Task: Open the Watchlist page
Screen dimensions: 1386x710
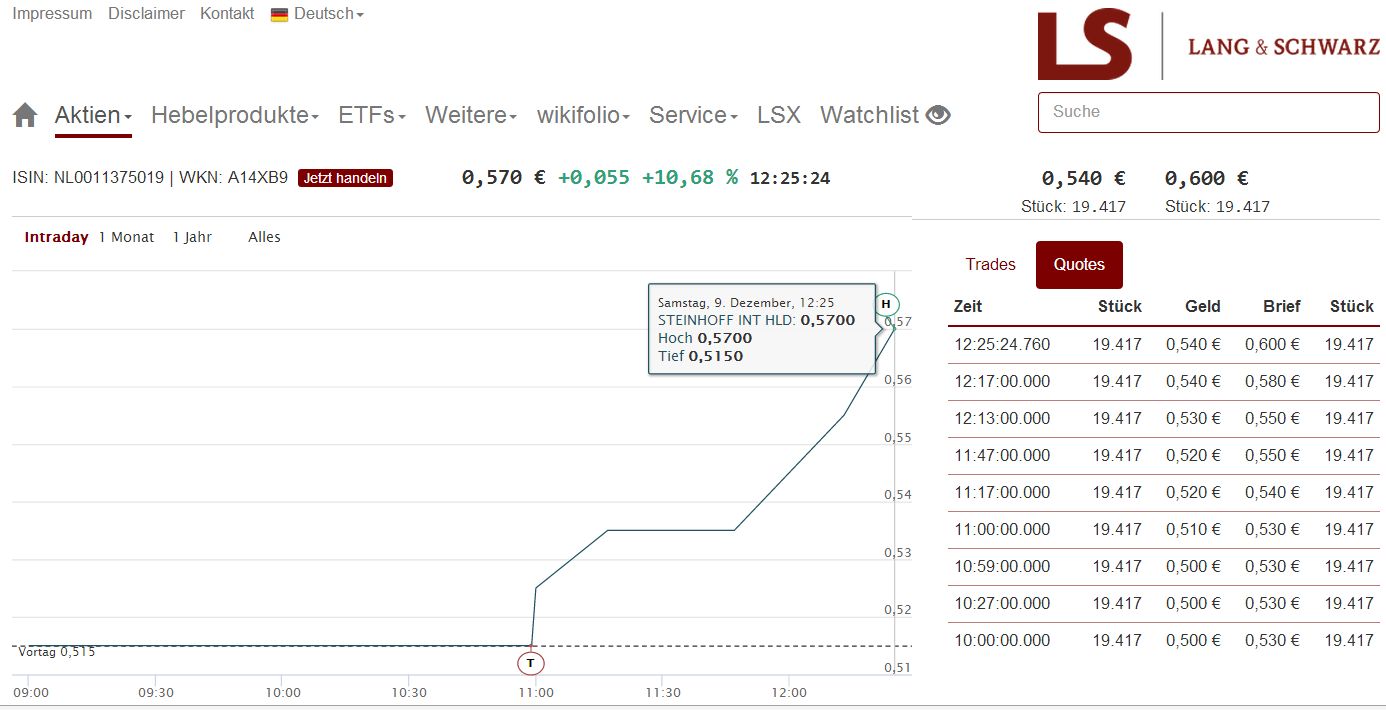Action: (869, 116)
